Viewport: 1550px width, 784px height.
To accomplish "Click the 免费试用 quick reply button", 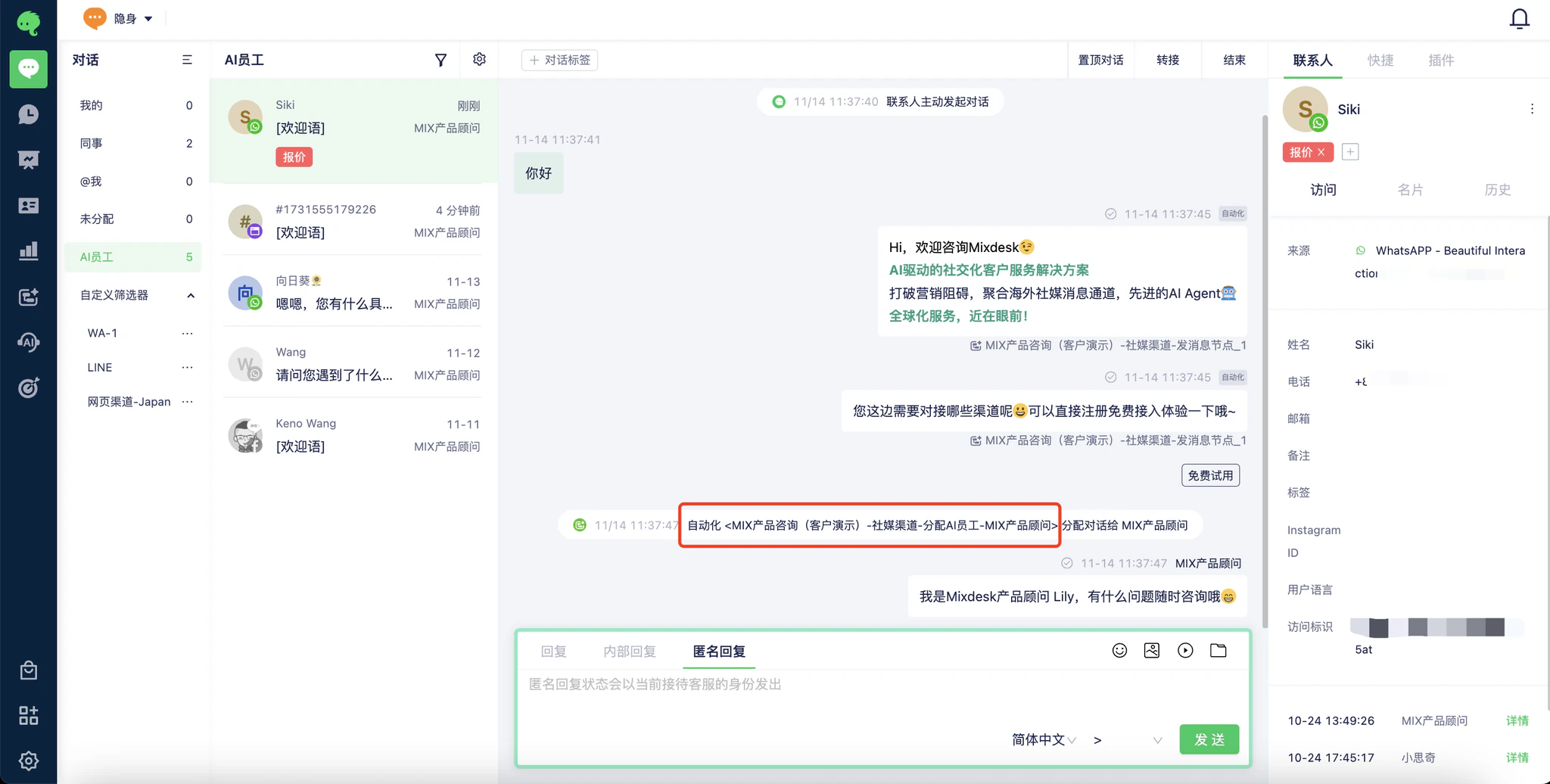I will (x=1210, y=475).
